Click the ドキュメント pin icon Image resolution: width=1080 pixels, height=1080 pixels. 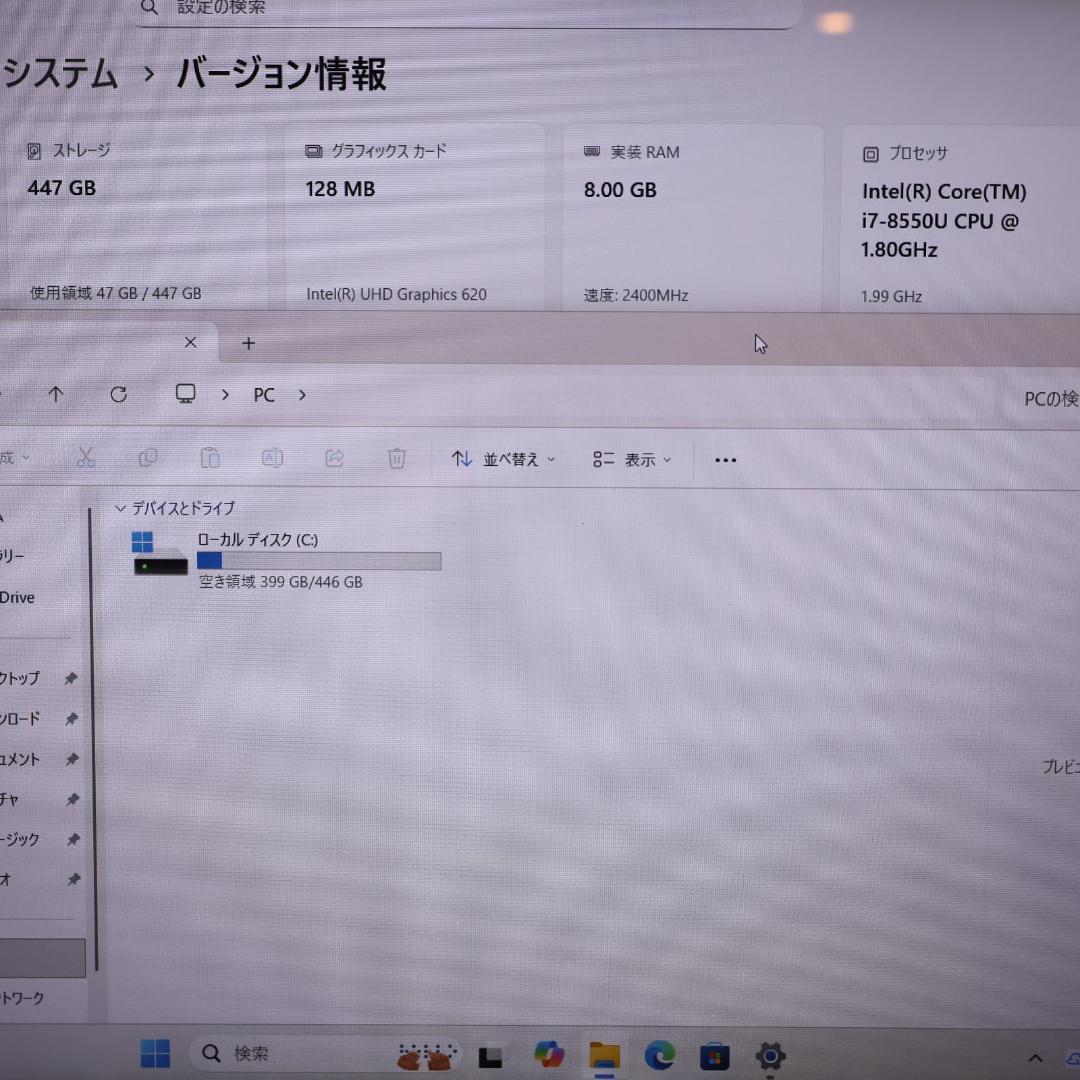71,759
